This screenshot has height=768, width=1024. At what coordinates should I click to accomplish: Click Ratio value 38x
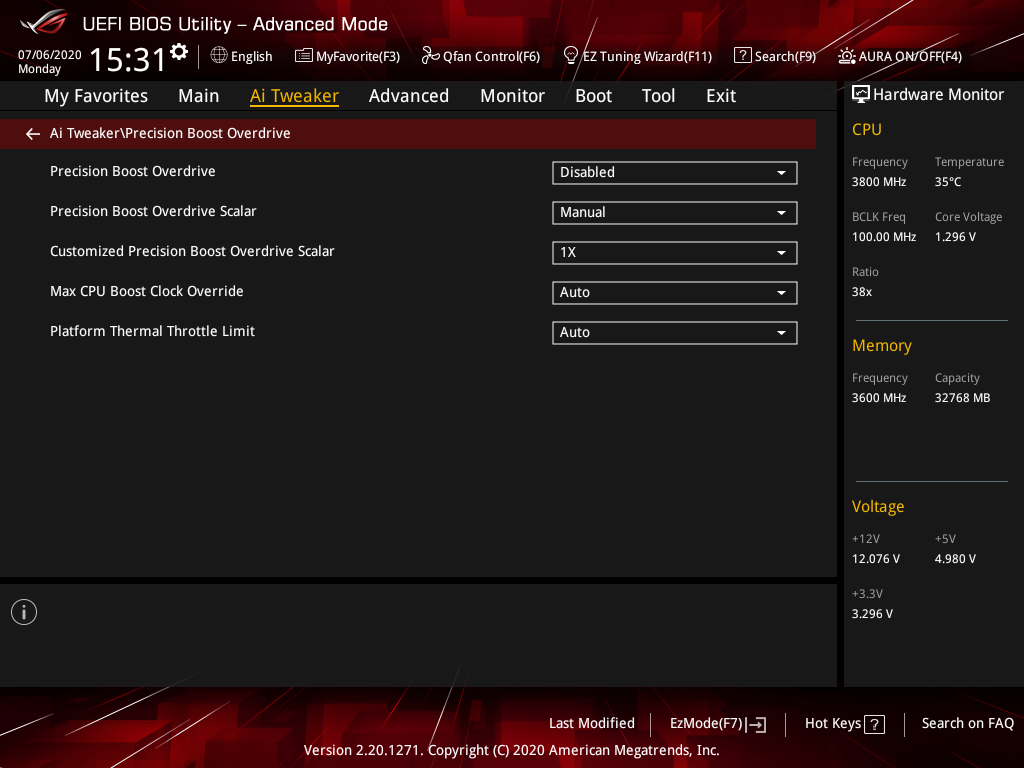tap(861, 292)
